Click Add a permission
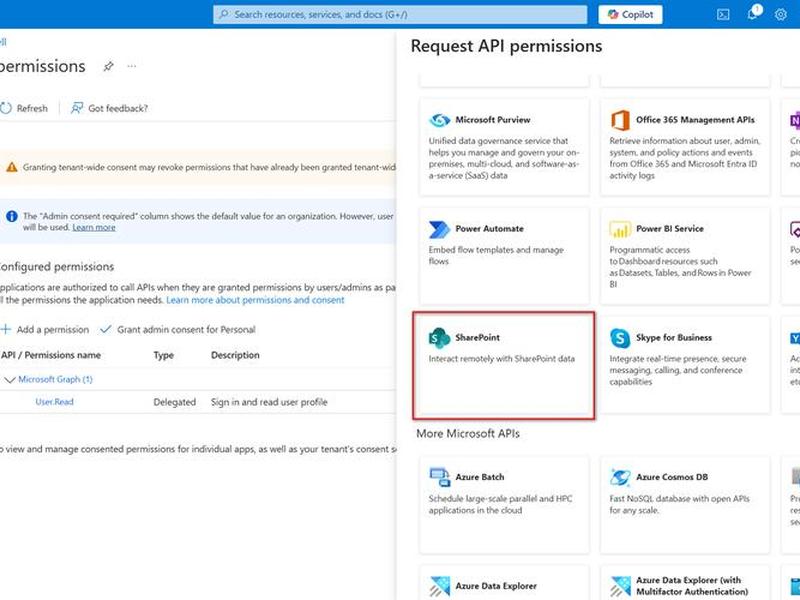800x600 pixels. (45, 330)
